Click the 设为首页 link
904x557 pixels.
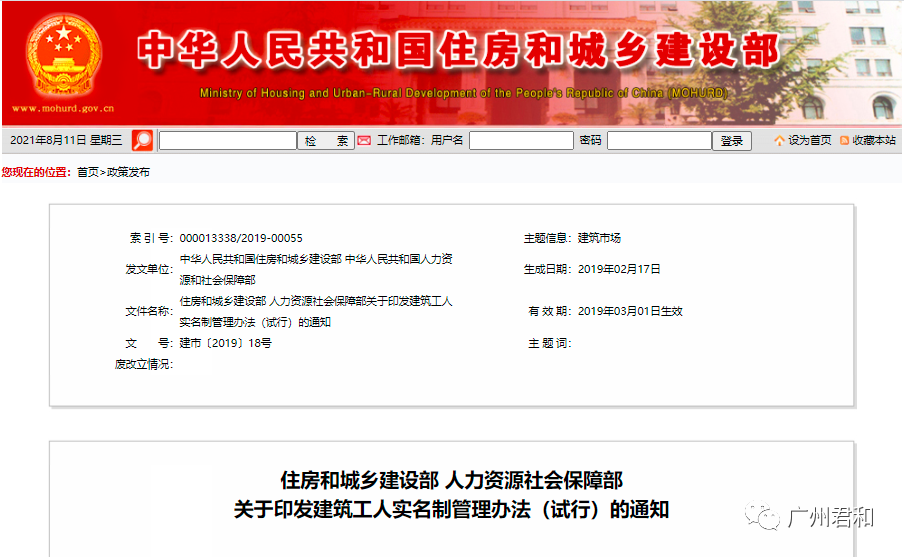point(809,141)
